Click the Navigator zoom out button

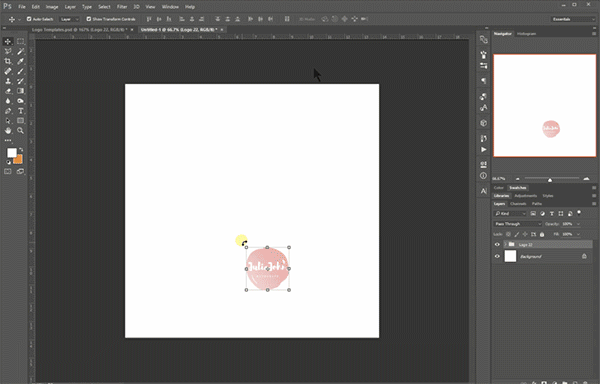(518, 179)
